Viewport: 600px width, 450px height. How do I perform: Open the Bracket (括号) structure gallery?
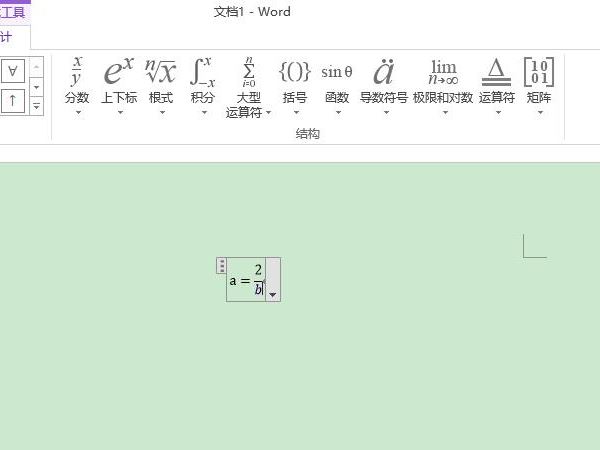coord(295,86)
